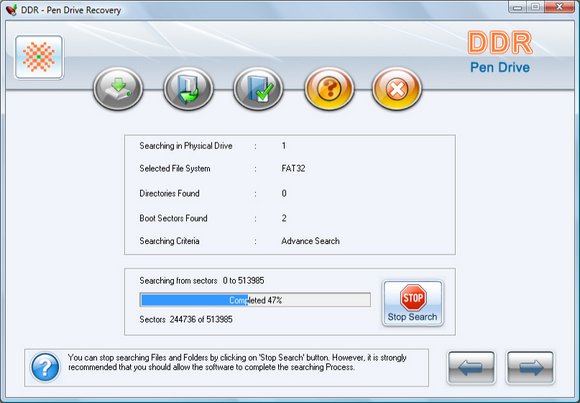Image resolution: width=580 pixels, height=403 pixels.
Task: Minimize the Pen Drive Recovery window
Action: (518, 7)
